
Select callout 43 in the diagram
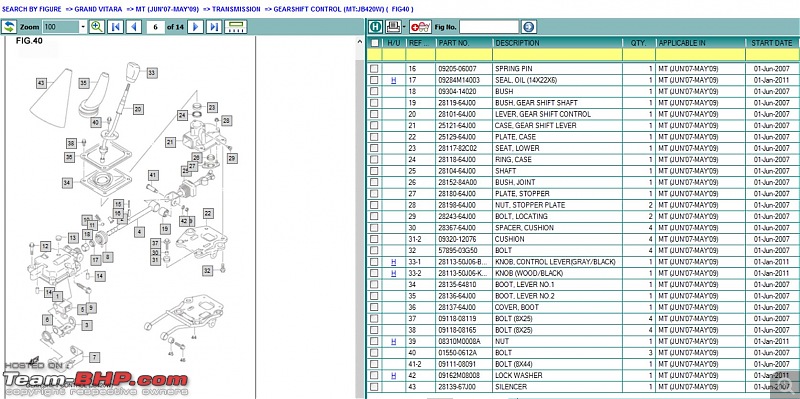click(41, 83)
